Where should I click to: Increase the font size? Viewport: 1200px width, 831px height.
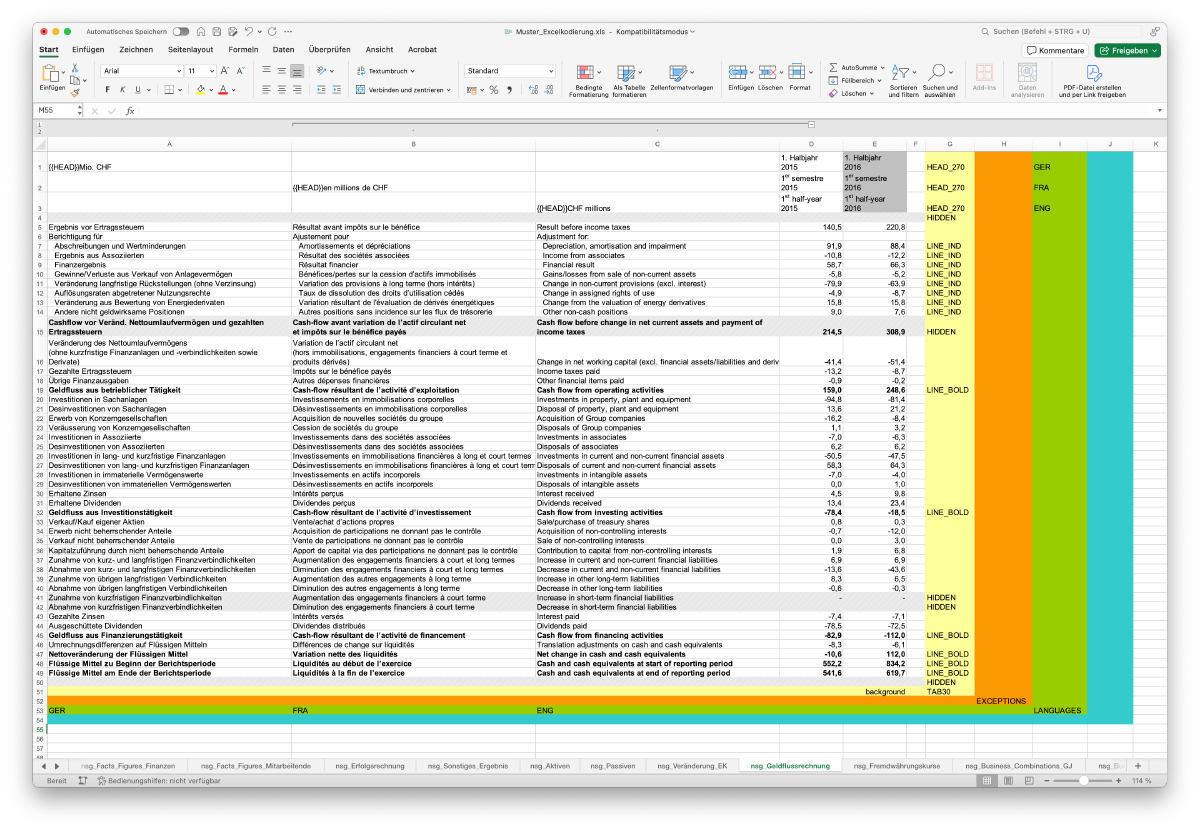[x=225, y=71]
